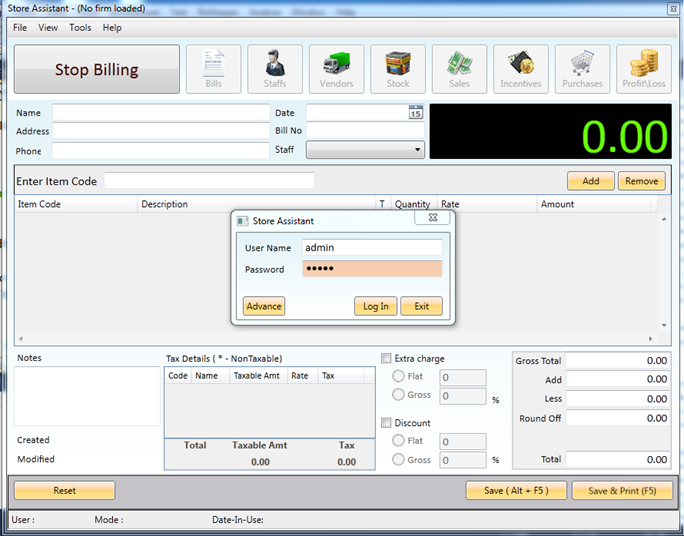Viewport: 684px width, 536px height.
Task: Click the Reset button
Action: click(x=65, y=490)
